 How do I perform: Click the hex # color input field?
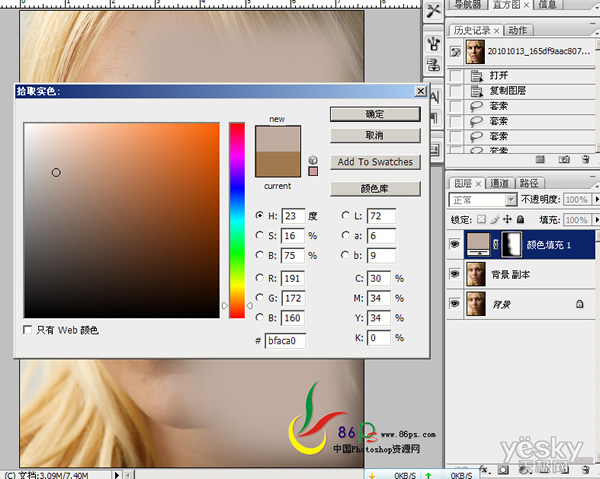tap(285, 341)
